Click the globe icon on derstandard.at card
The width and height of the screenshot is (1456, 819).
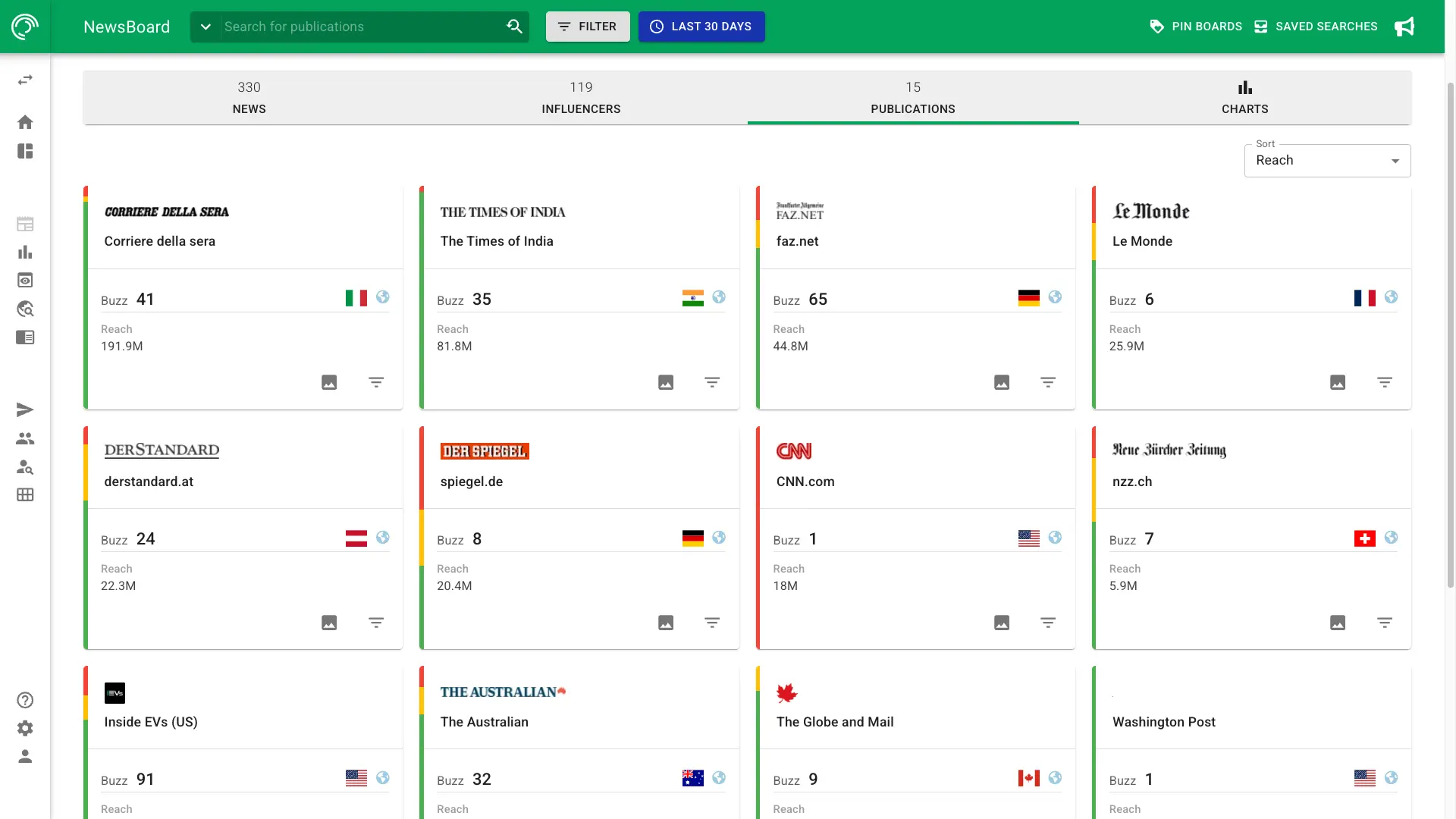pos(383,538)
